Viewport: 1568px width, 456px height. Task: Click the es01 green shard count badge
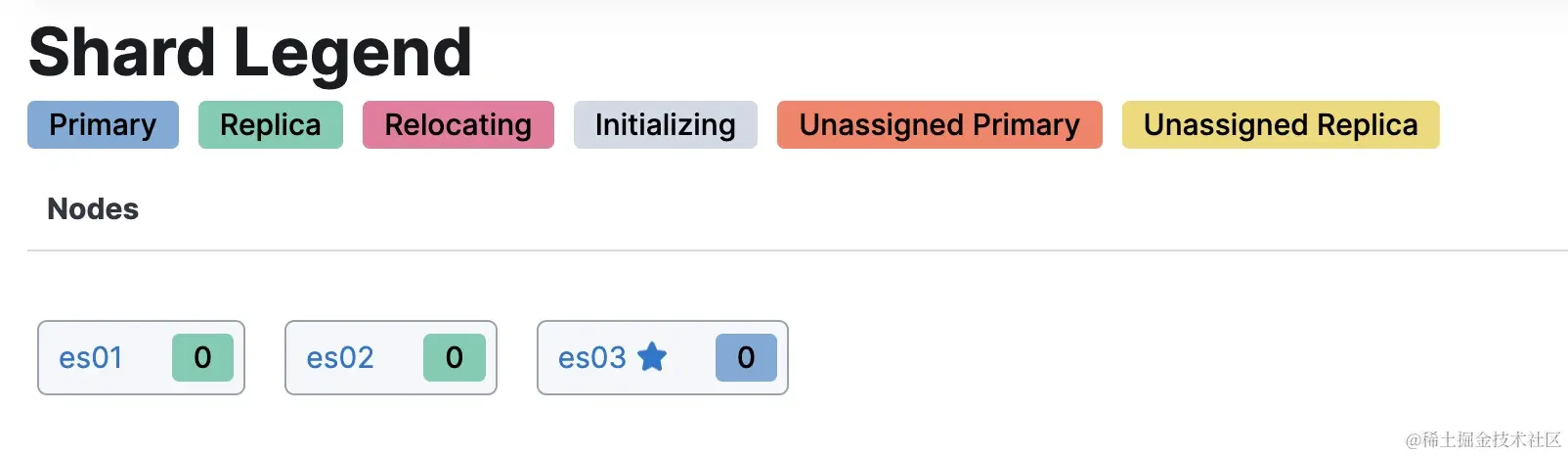(202, 357)
